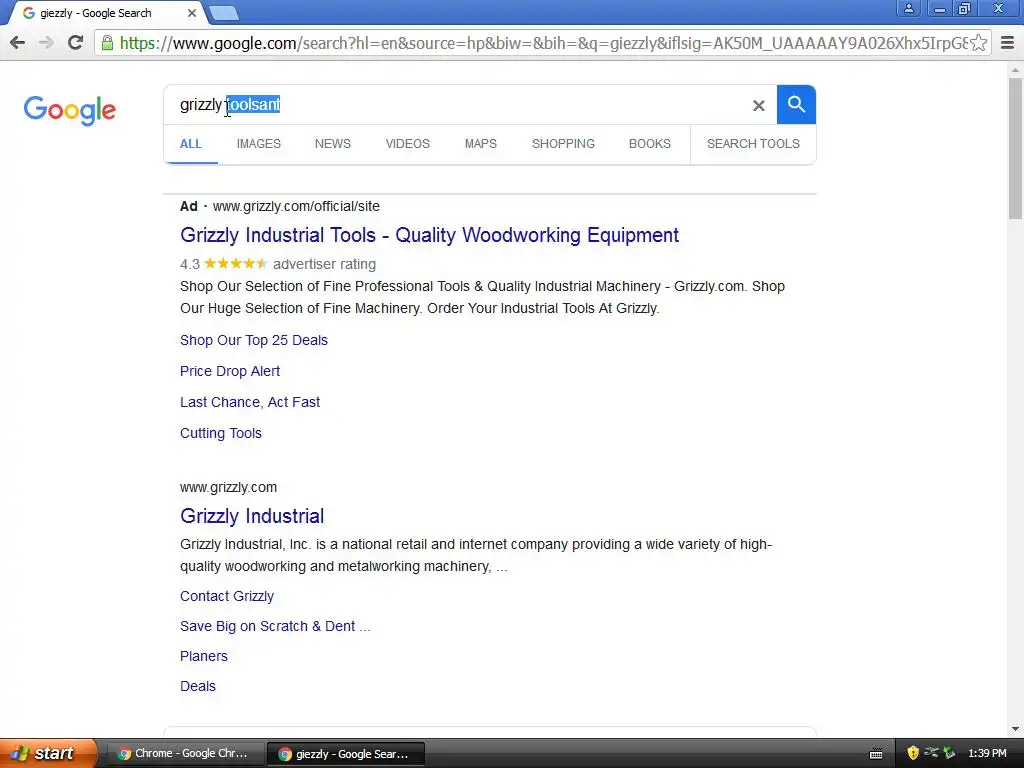Image resolution: width=1024 pixels, height=768 pixels.
Task: Switch to the IMAGES tab
Action: pos(259,144)
